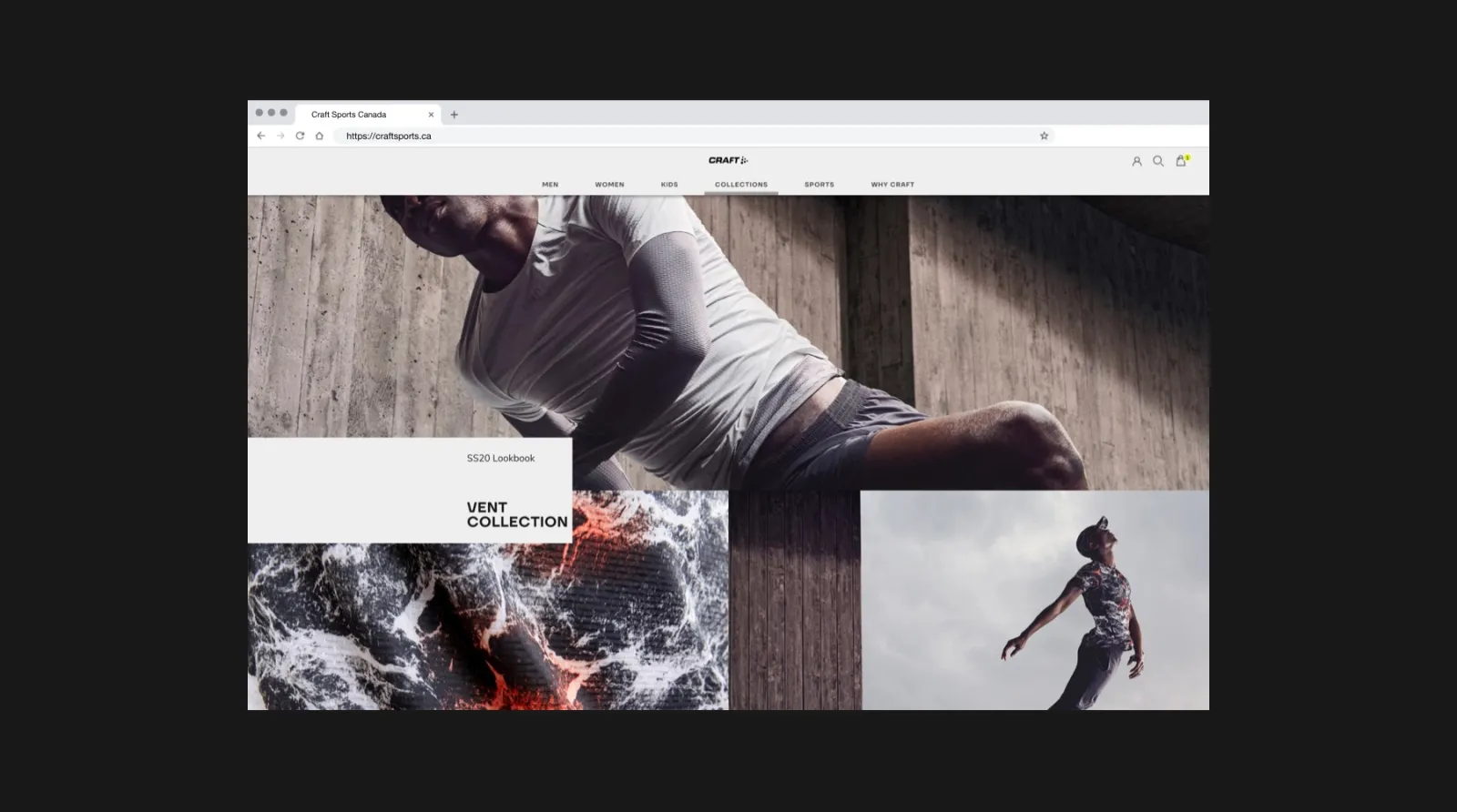Screen dimensions: 1457x812
Task: Reload the page with refresh icon
Action: [x=300, y=136]
